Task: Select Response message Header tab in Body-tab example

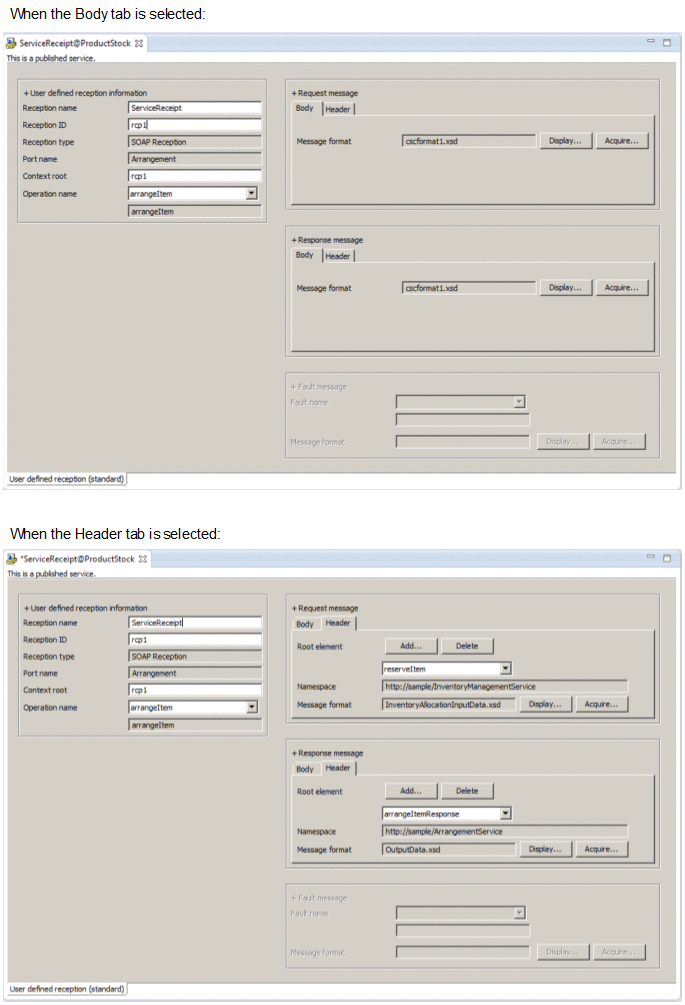Action: click(338, 256)
